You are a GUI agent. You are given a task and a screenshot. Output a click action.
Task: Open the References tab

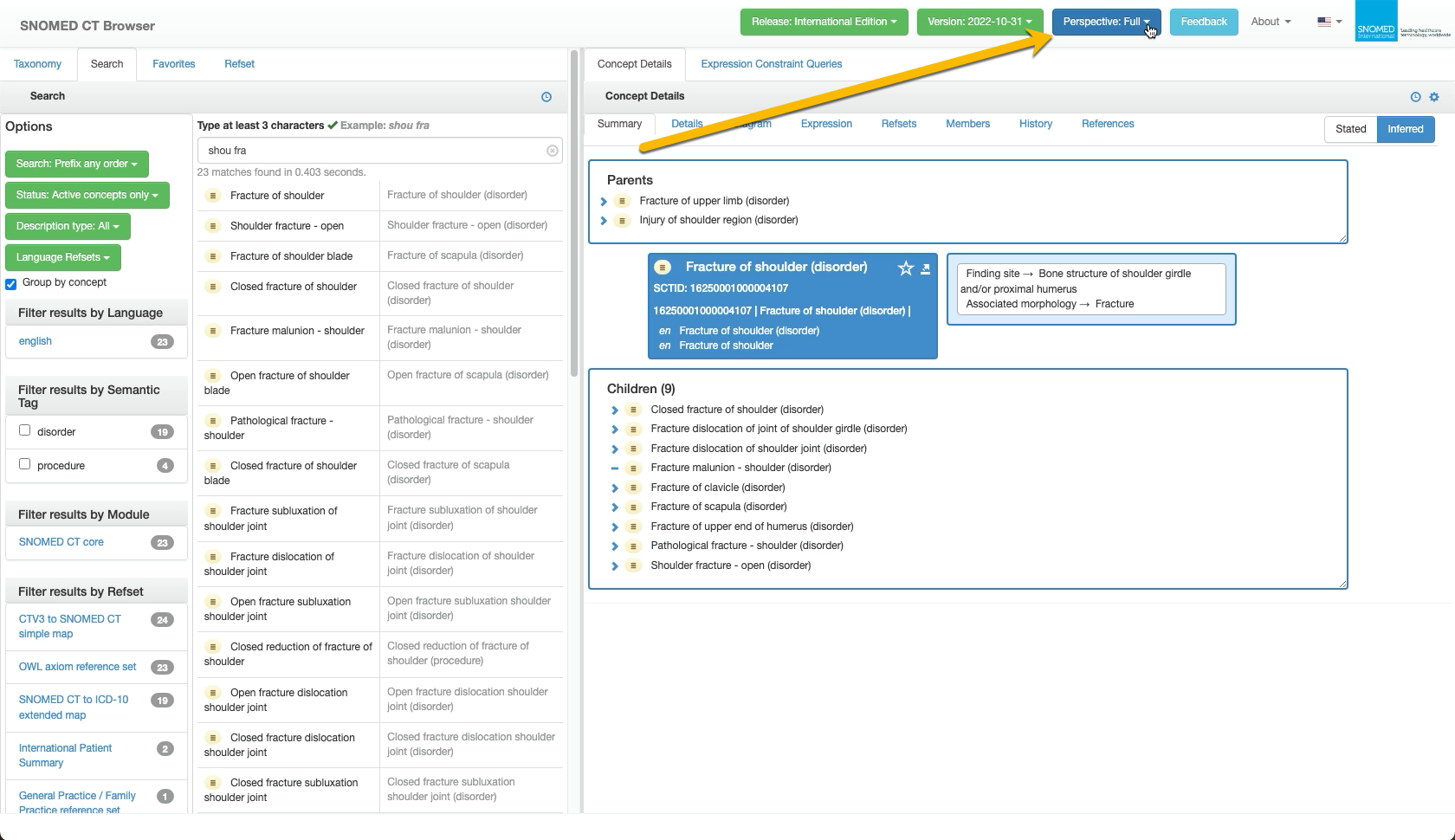(x=1107, y=124)
